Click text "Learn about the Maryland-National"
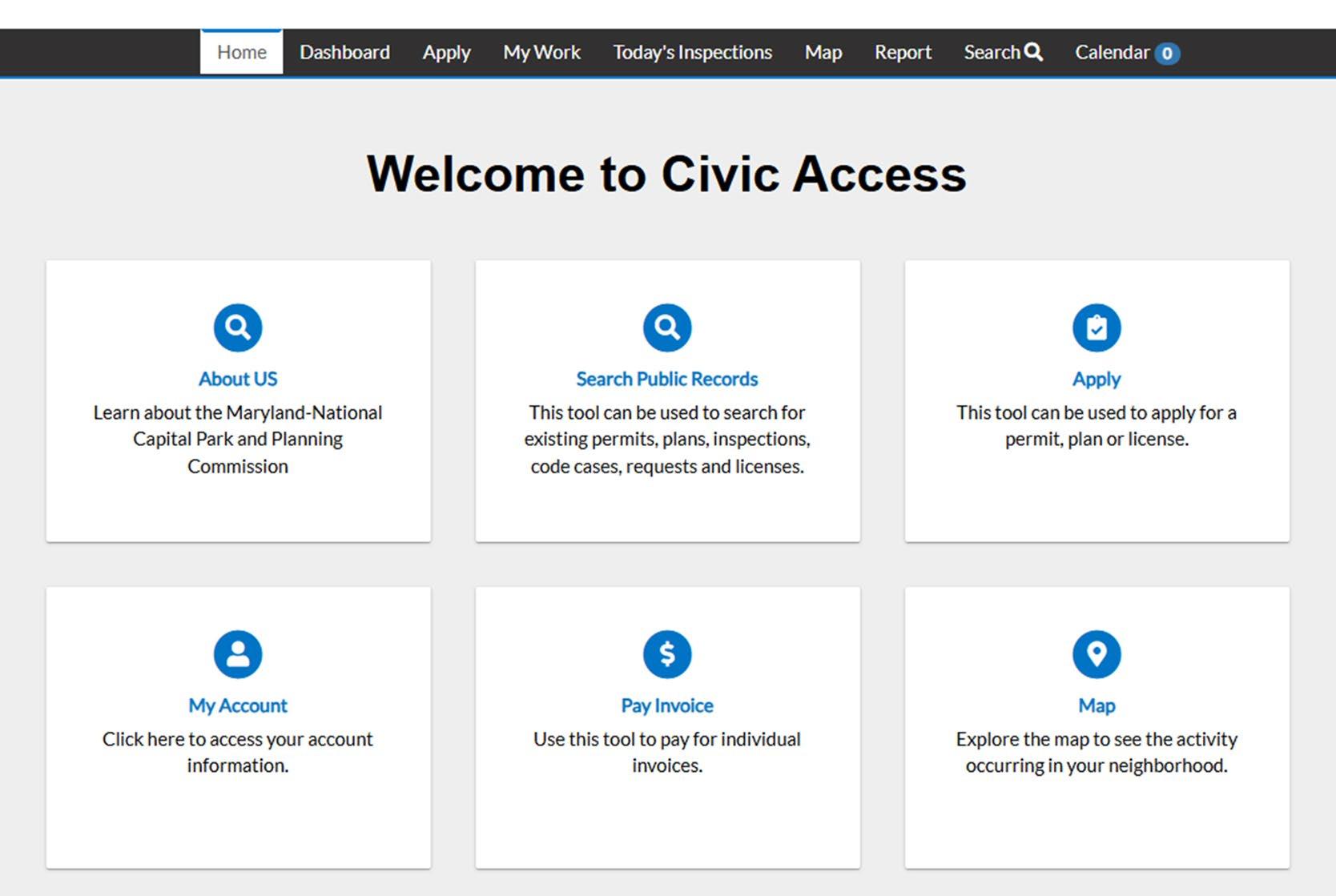Viewport: 1336px width, 896px height. pyautogui.click(x=238, y=412)
